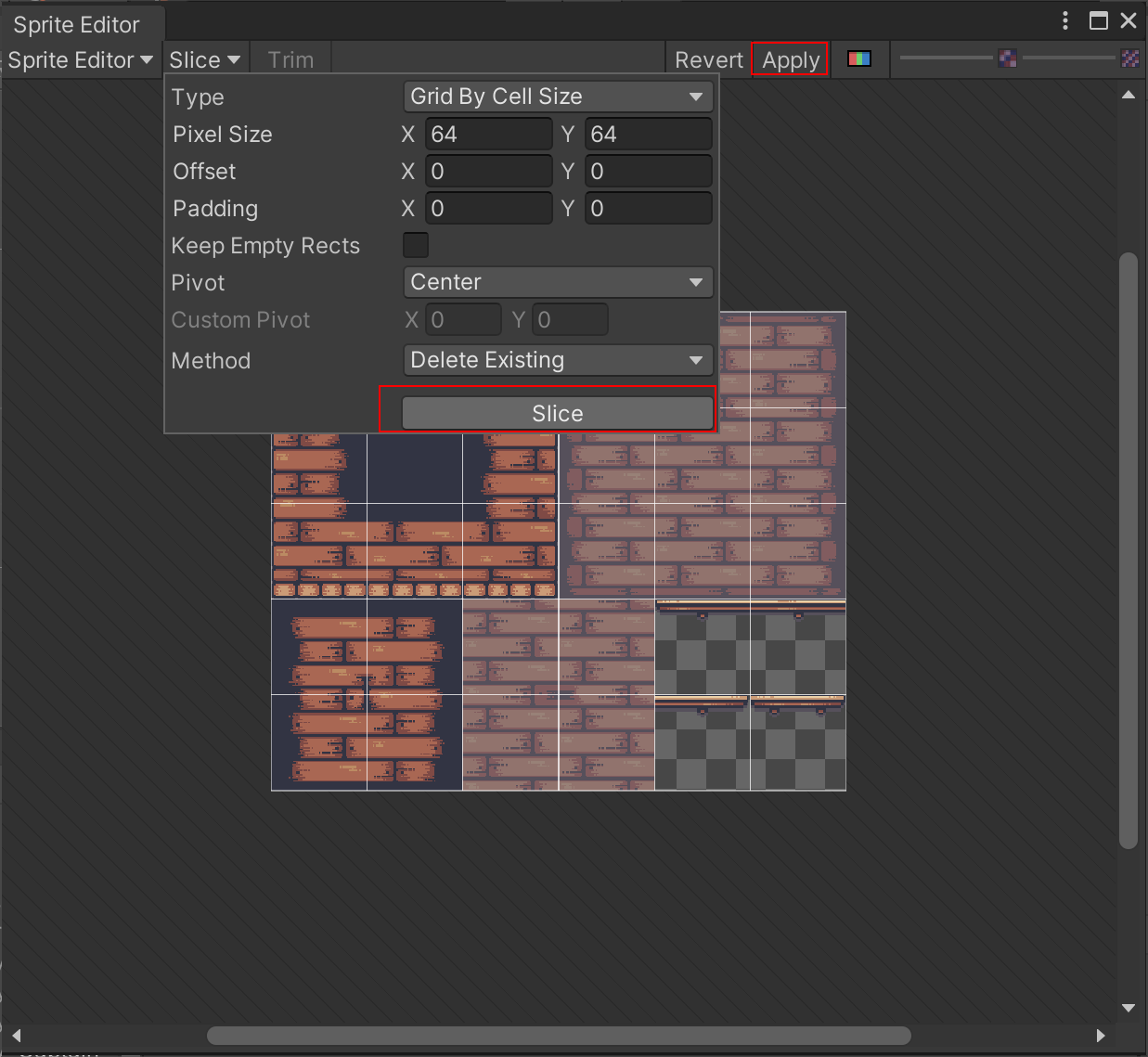Select the Padding X input field
The image size is (1148, 1057).
pos(489,208)
